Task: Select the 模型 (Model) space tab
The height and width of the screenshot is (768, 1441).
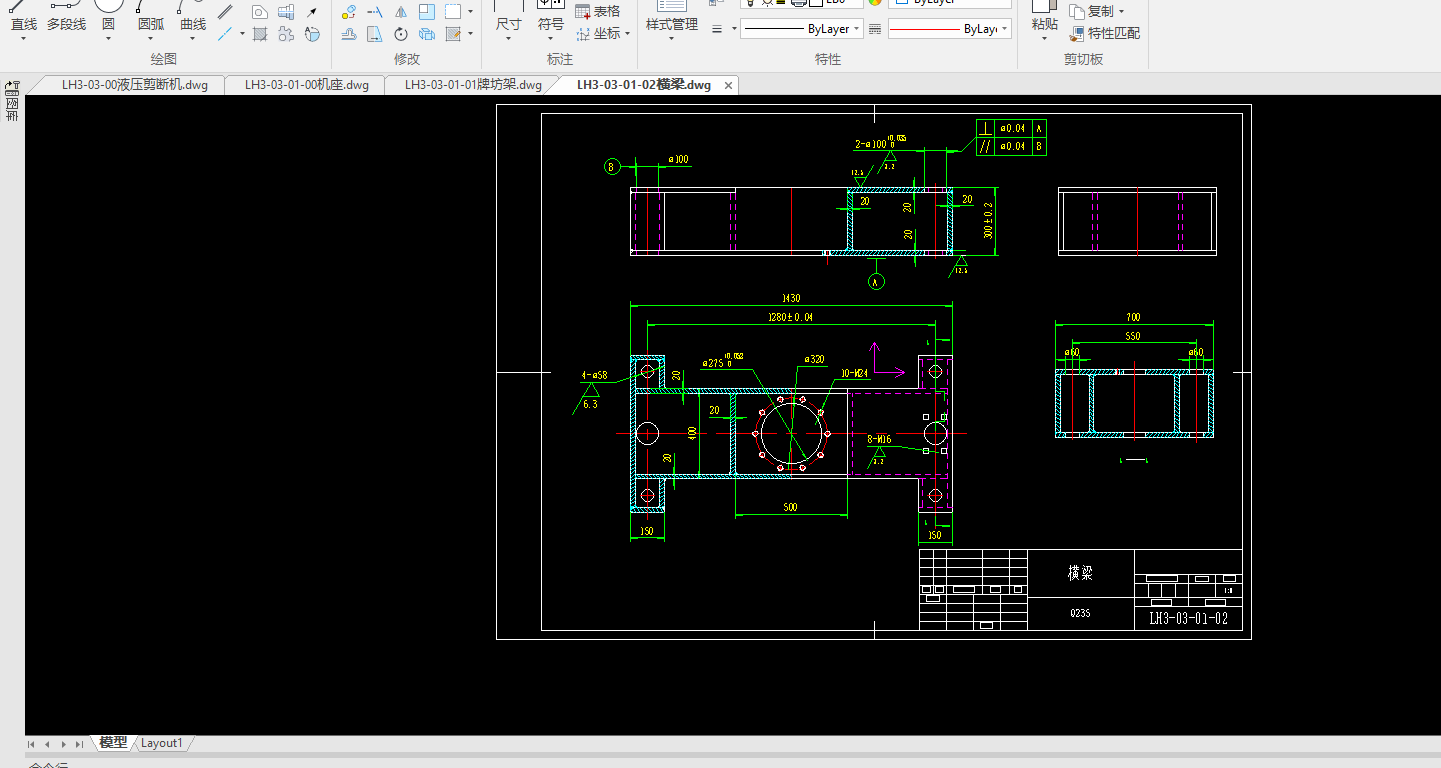Action: 113,743
